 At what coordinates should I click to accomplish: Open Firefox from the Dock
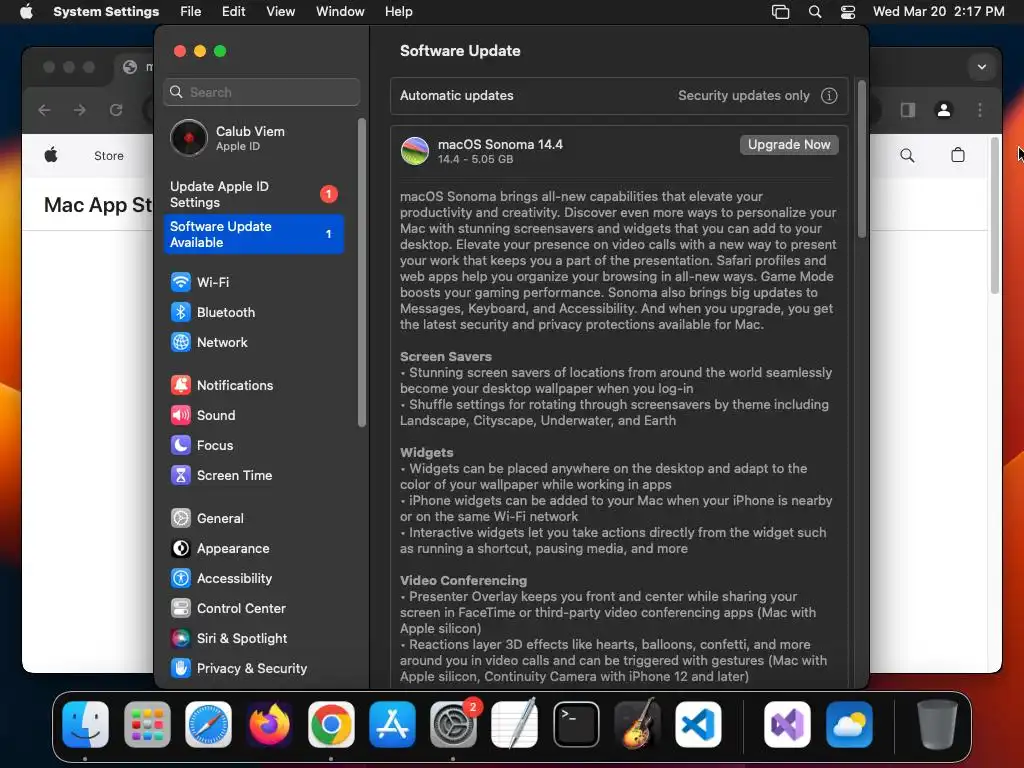270,725
